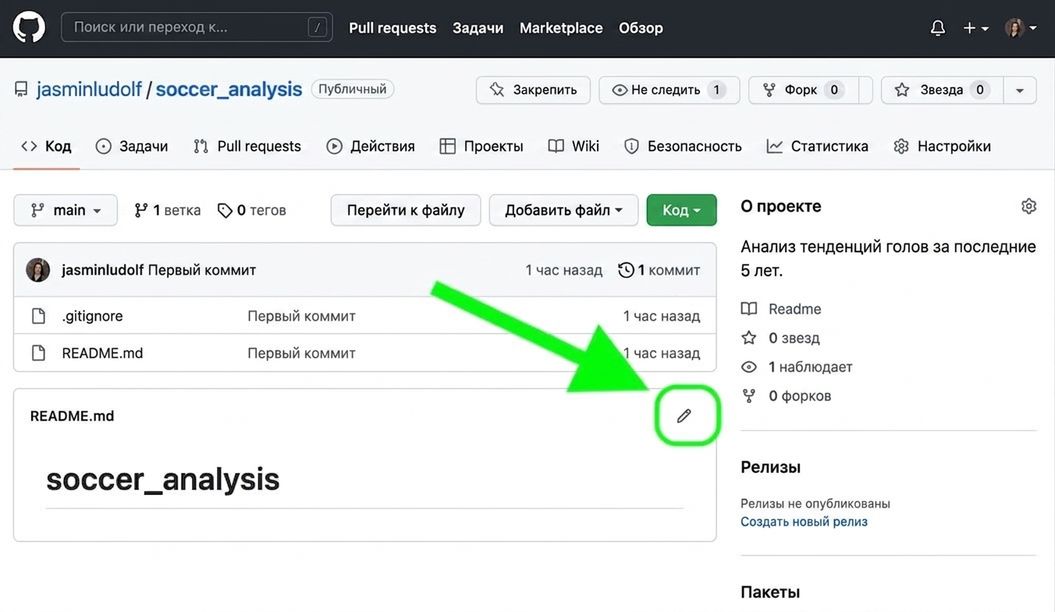Viewport: 1055px width, 612px height.
Task: Switch to the Pull requests repository tab
Action: click(247, 146)
